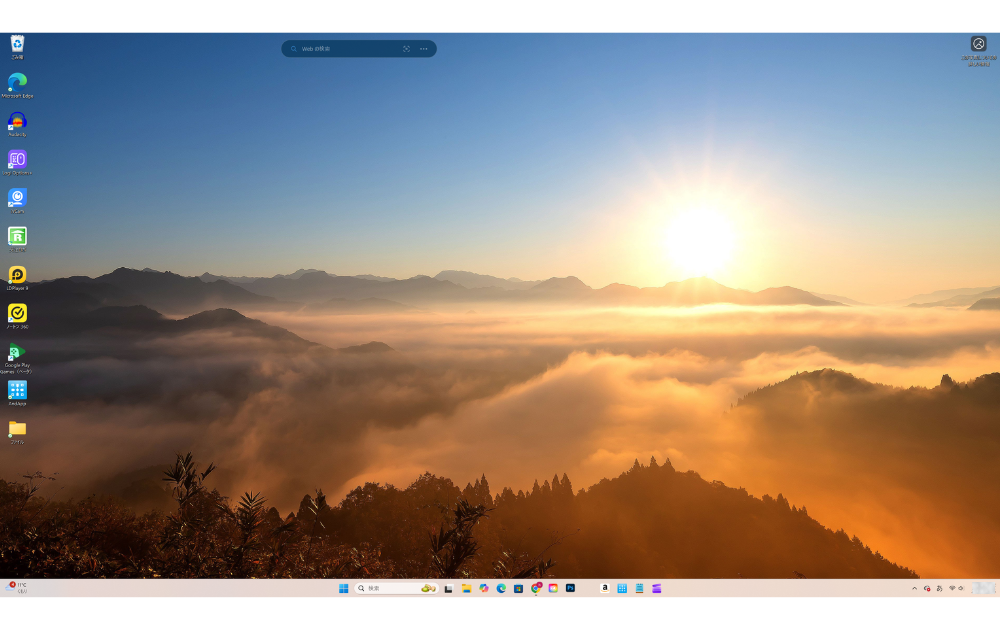The image size is (1000, 630).
Task: Open the Norton 360 desktop shortcut
Action: [17, 313]
